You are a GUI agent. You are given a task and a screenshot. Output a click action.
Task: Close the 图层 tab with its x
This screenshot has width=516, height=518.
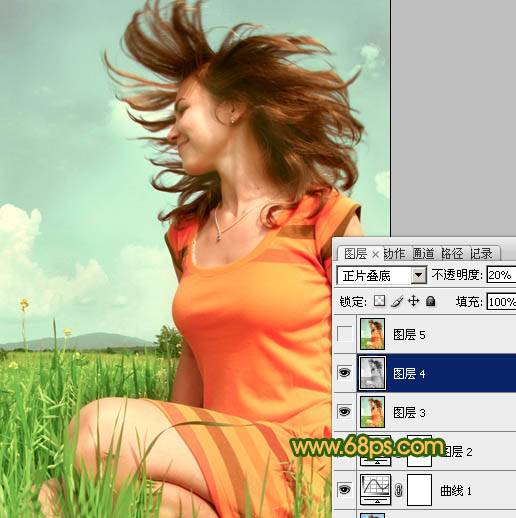(x=375, y=255)
